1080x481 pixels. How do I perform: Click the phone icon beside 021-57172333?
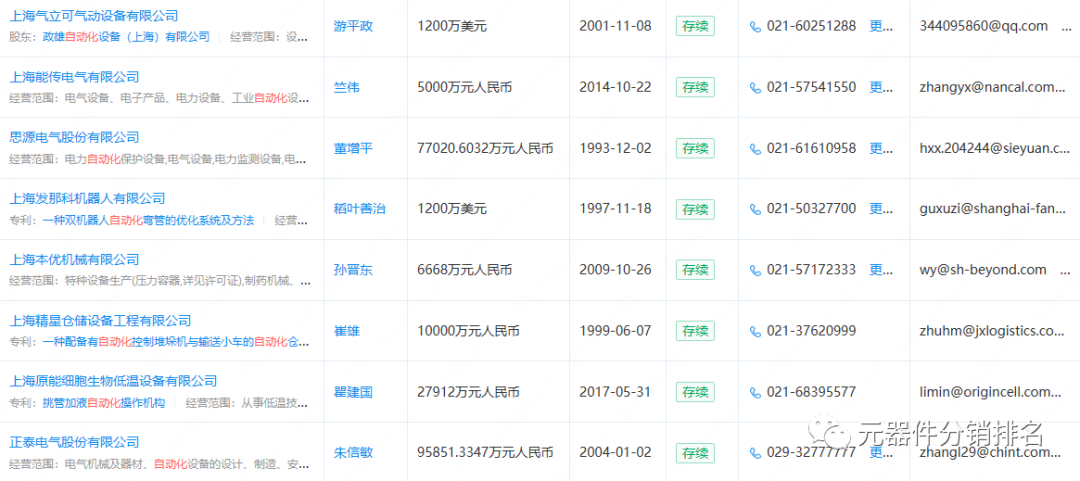(x=756, y=270)
